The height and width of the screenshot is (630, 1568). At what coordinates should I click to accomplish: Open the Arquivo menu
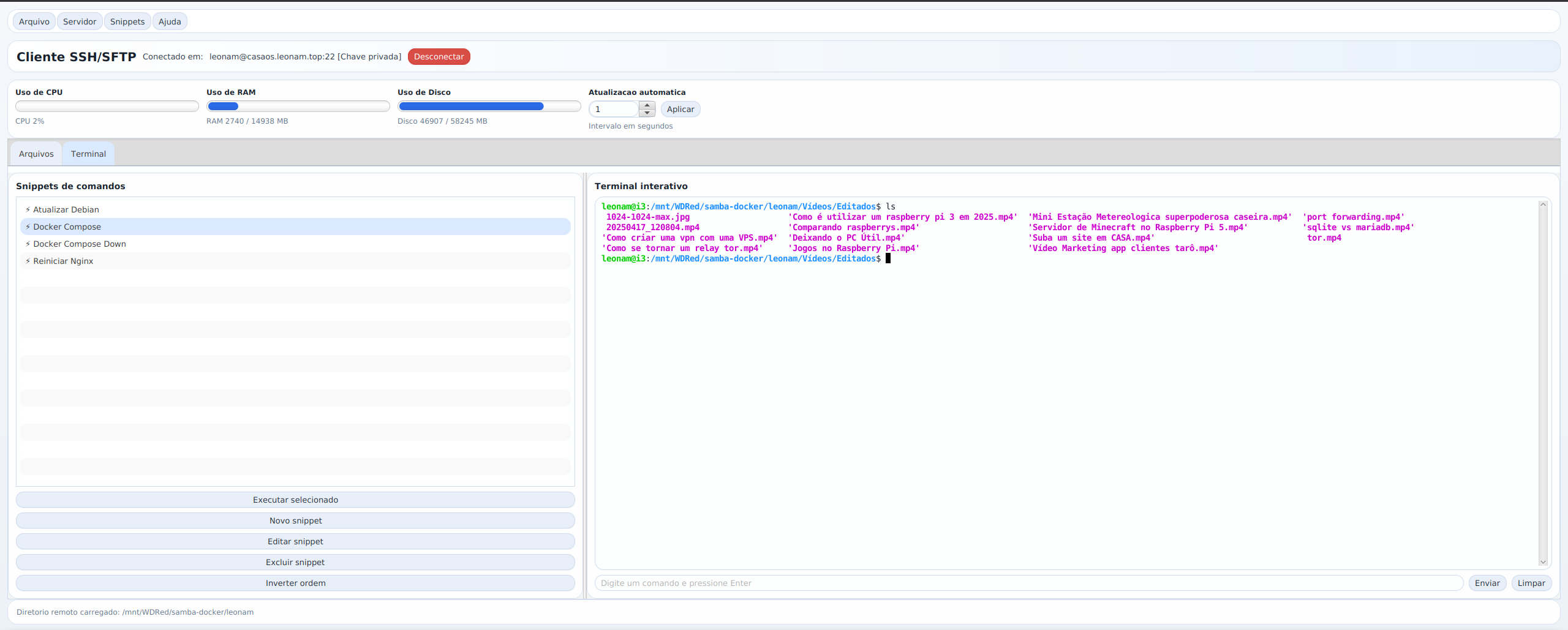pyautogui.click(x=34, y=21)
